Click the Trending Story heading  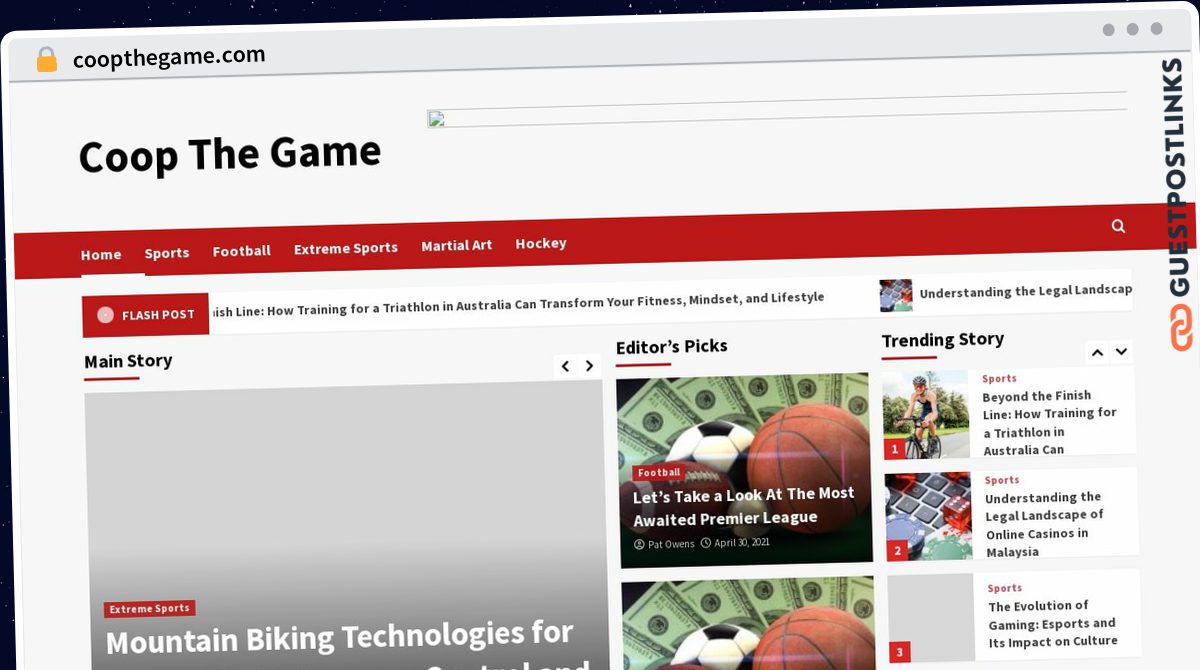[943, 341]
